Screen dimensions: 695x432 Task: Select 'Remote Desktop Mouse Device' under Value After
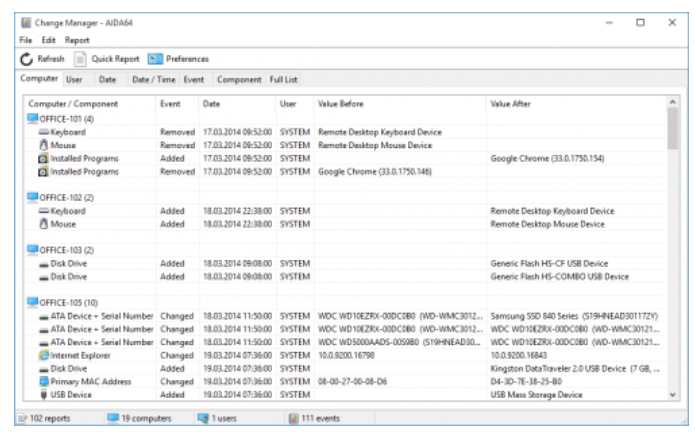click(547, 224)
